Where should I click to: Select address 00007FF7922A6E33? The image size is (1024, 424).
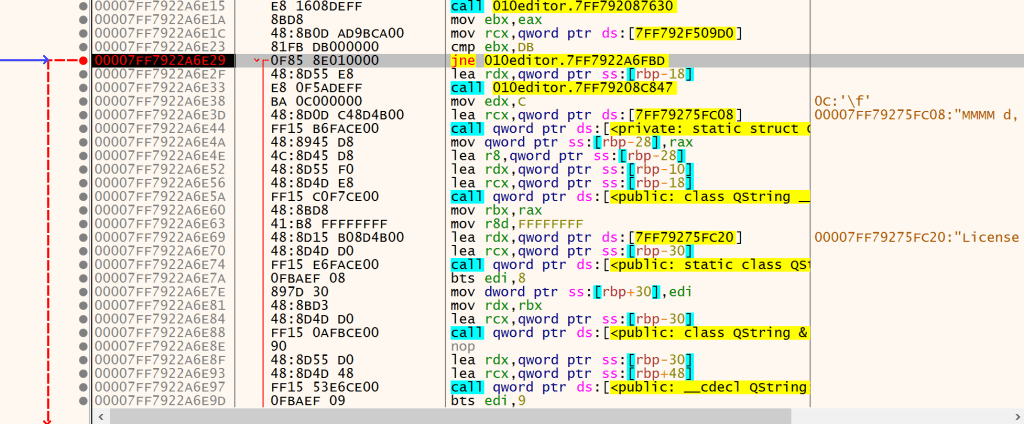pos(160,88)
